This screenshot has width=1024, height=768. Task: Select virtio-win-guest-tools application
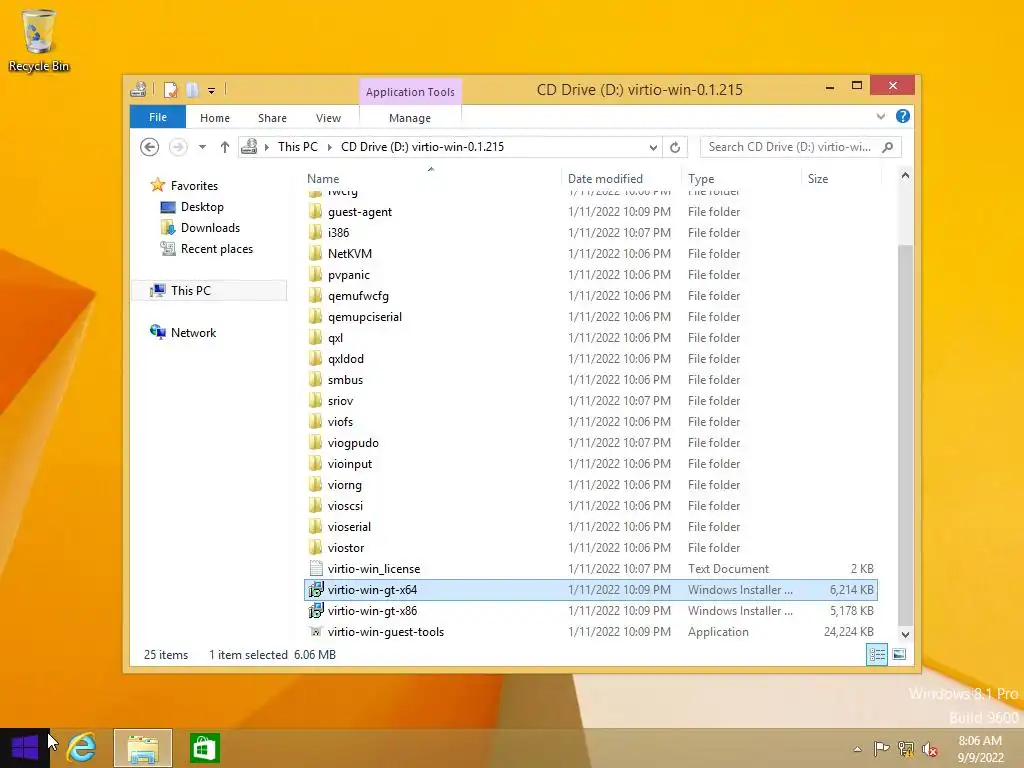tap(590, 632)
